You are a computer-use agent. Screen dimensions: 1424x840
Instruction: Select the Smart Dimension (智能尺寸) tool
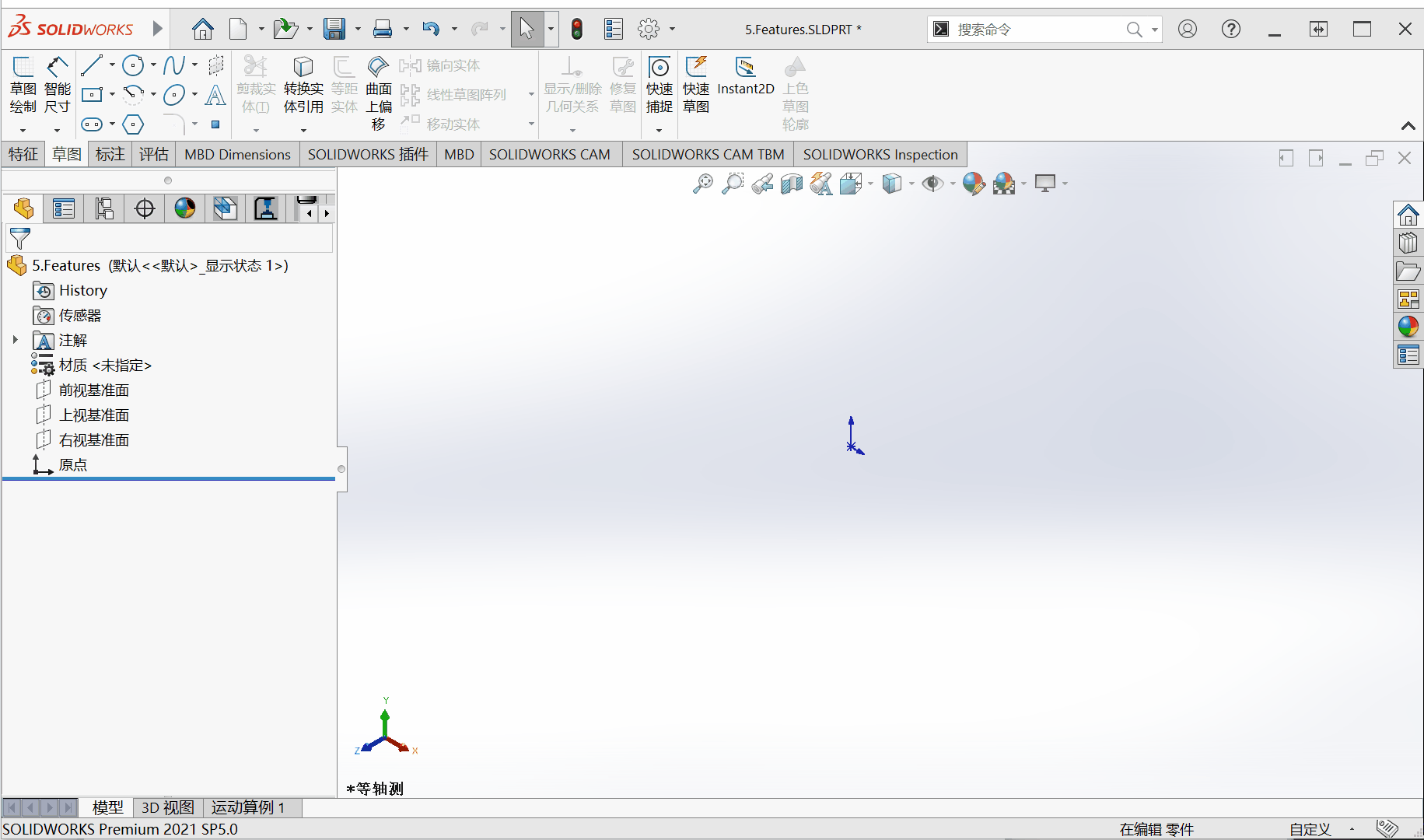tap(57, 86)
